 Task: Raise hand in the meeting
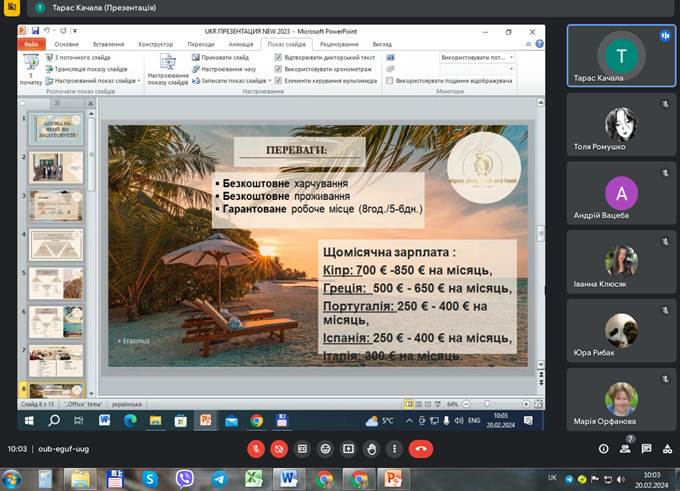[x=371, y=449]
